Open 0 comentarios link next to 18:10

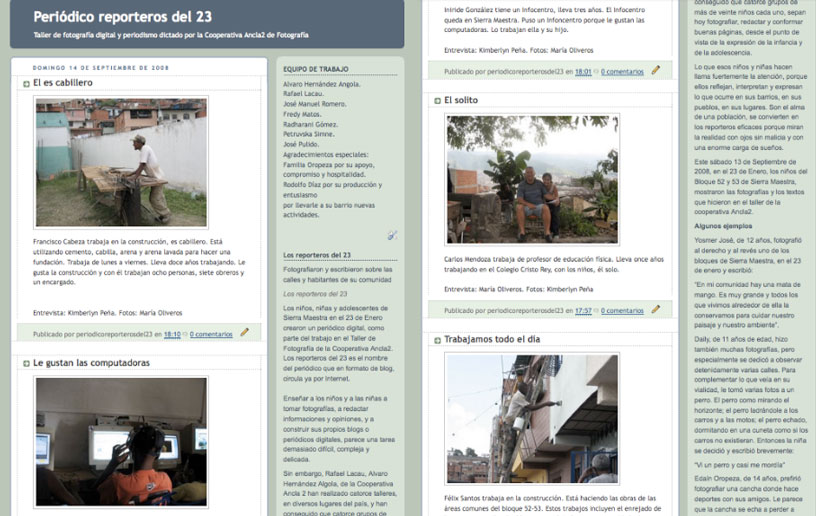tap(211, 334)
